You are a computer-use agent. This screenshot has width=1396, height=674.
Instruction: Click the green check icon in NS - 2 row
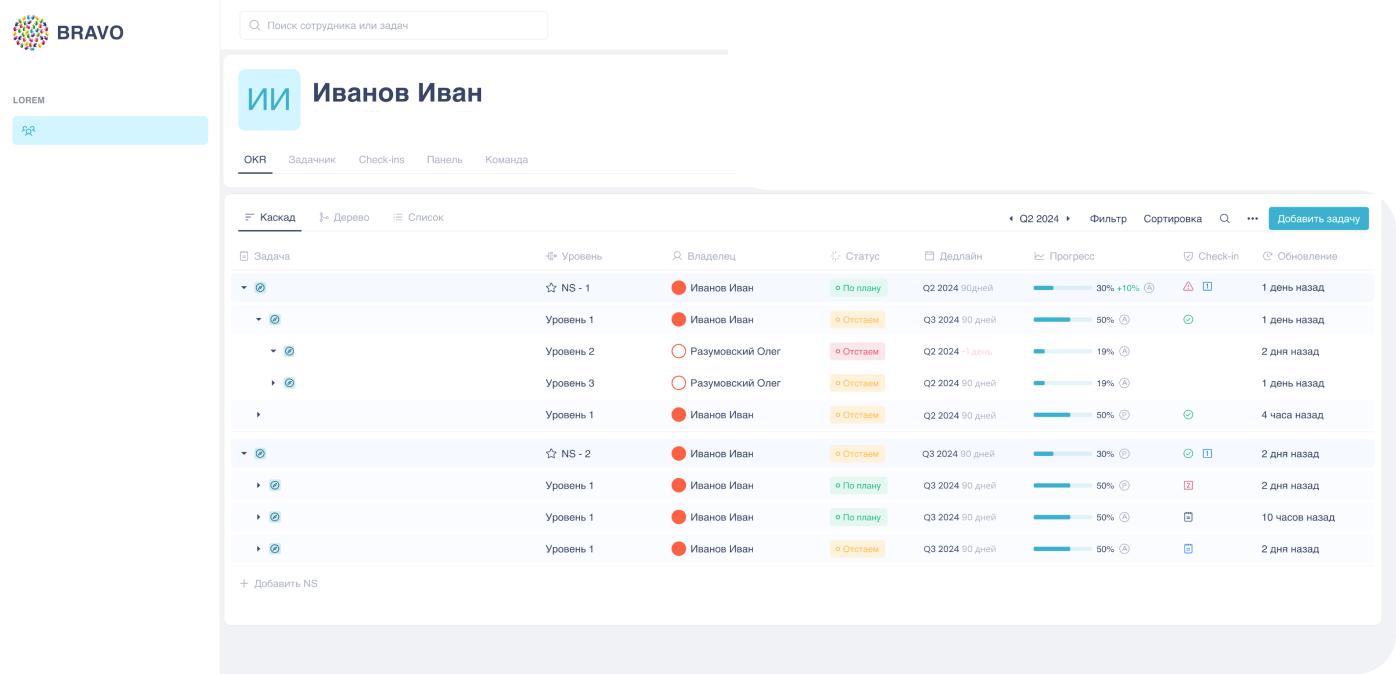point(1188,453)
